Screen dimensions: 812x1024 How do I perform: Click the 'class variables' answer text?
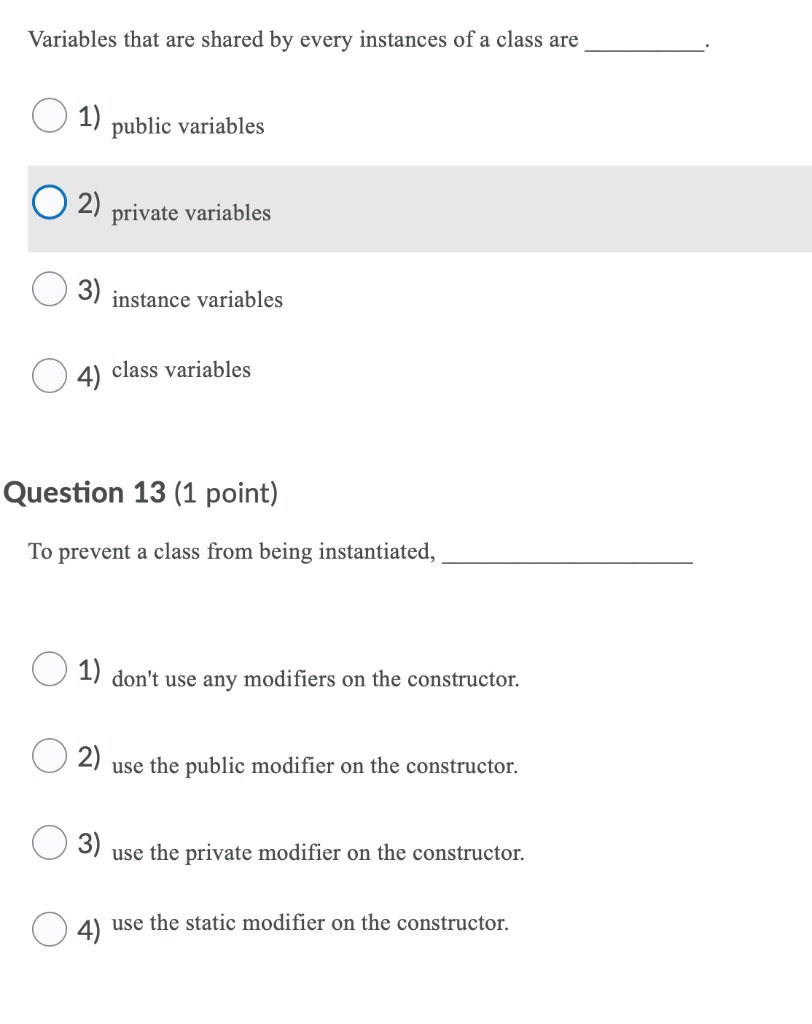tap(181, 370)
